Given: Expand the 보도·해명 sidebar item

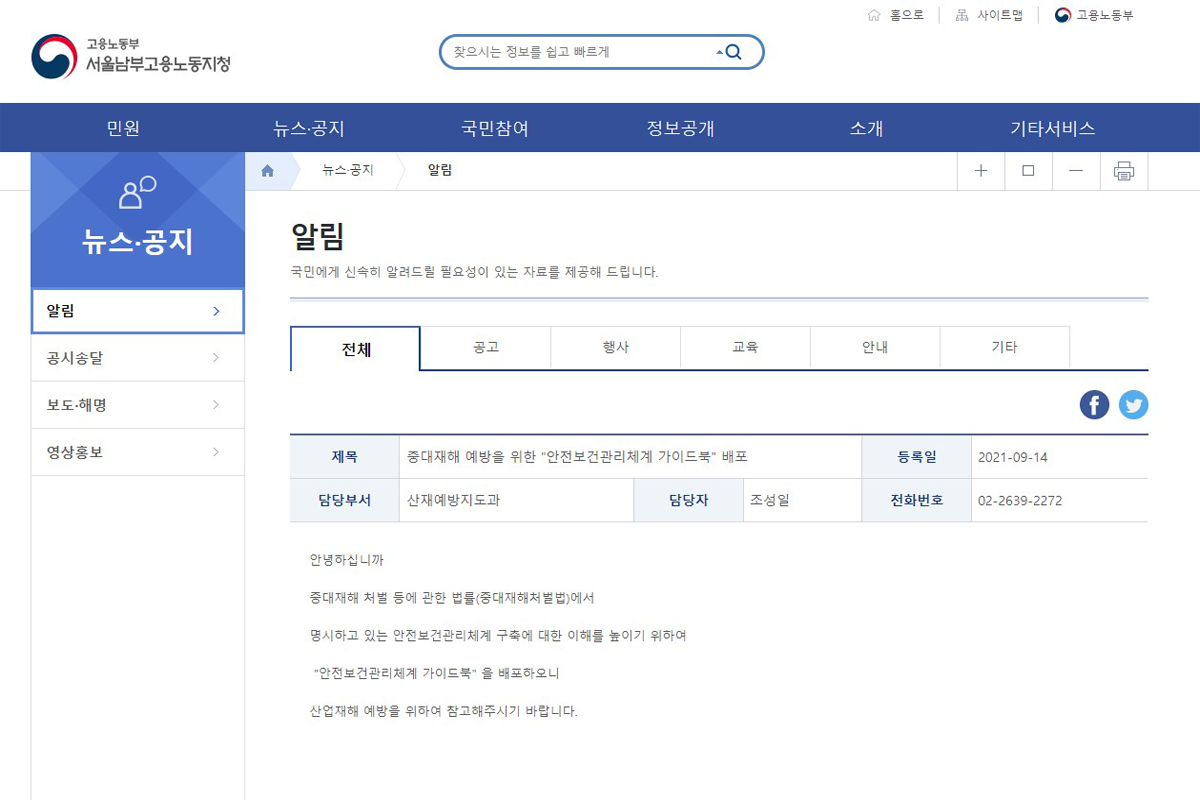Looking at the screenshot, I should pyautogui.click(x=137, y=405).
